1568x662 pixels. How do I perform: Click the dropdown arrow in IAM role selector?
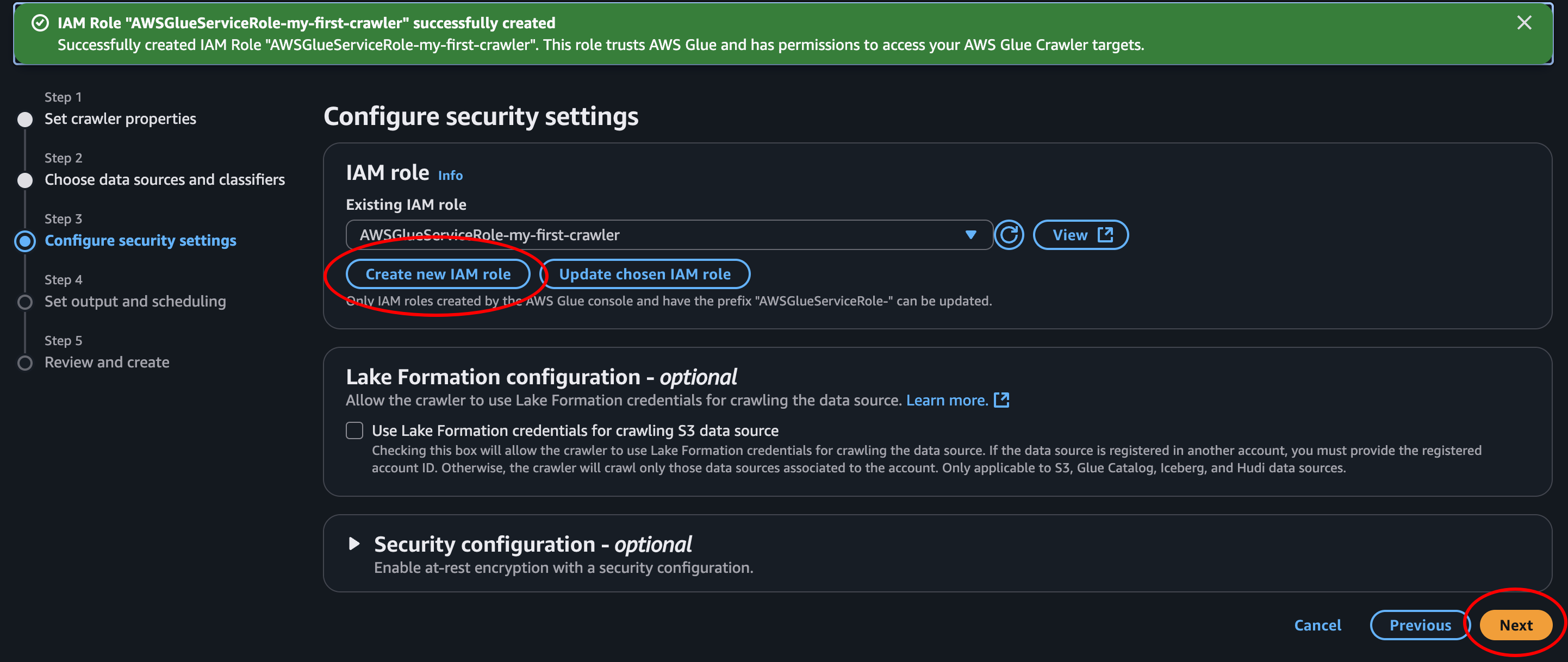(x=970, y=235)
